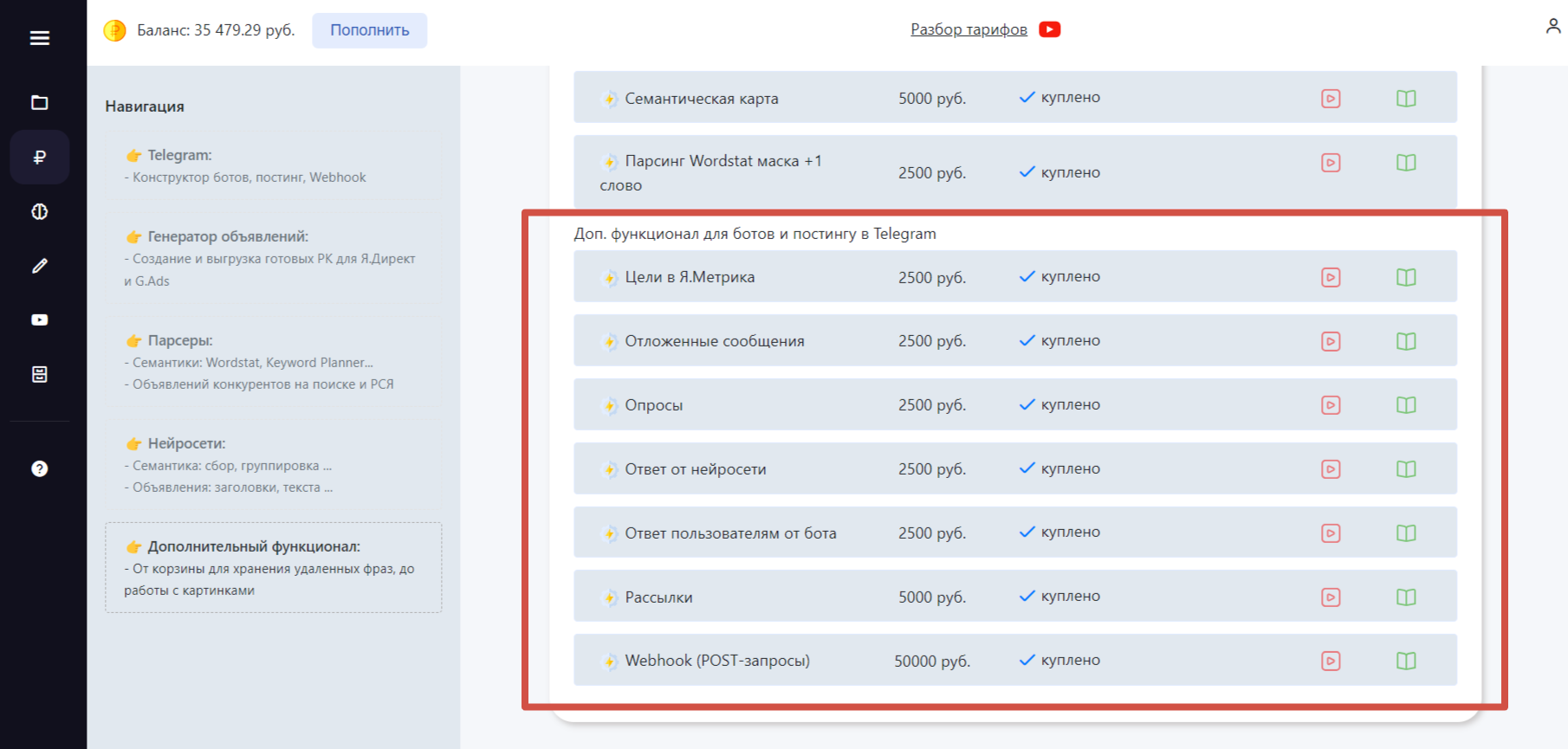
Task: Click the Рассылки row title
Action: coord(658,597)
